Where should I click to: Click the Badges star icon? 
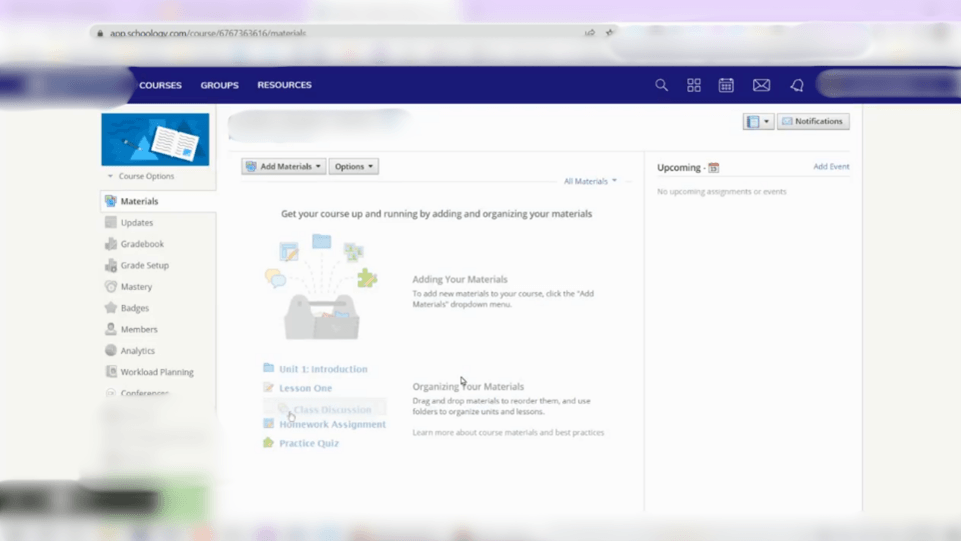tap(111, 308)
